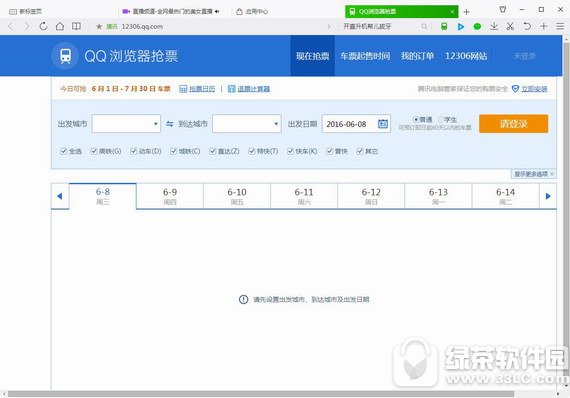Click the orange 请登录 login button

coord(513,124)
